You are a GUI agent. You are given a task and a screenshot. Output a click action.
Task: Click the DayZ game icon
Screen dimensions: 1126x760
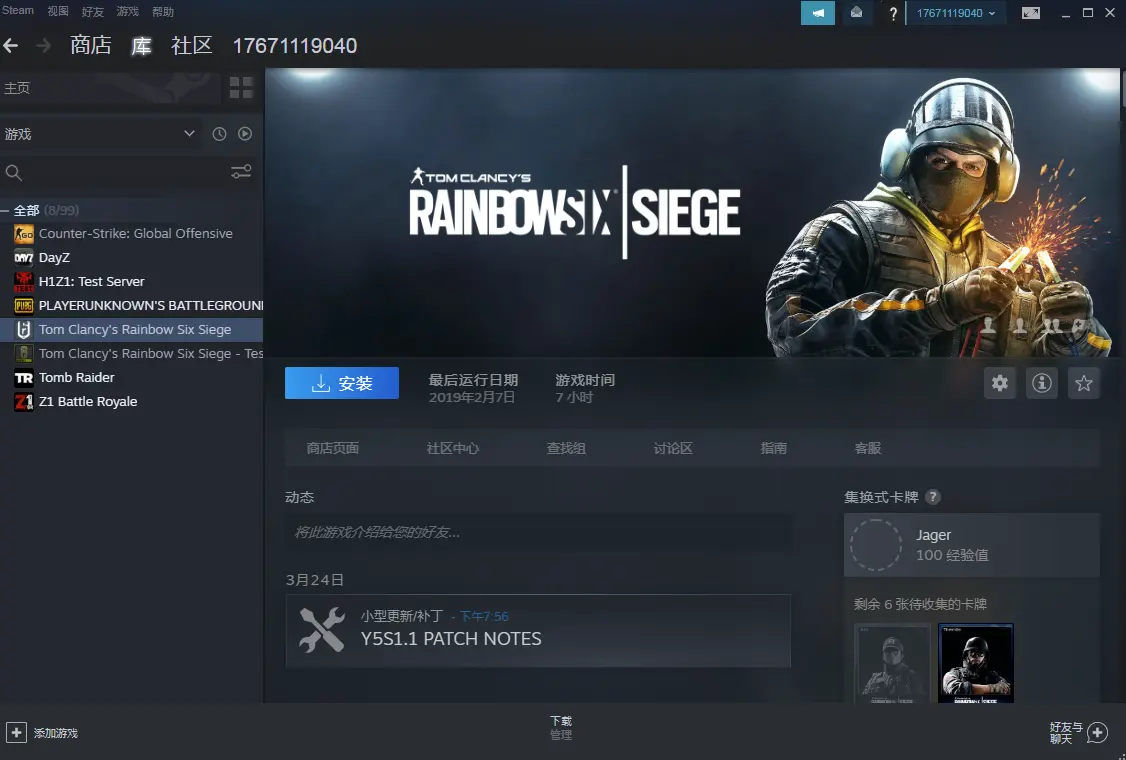(24, 257)
